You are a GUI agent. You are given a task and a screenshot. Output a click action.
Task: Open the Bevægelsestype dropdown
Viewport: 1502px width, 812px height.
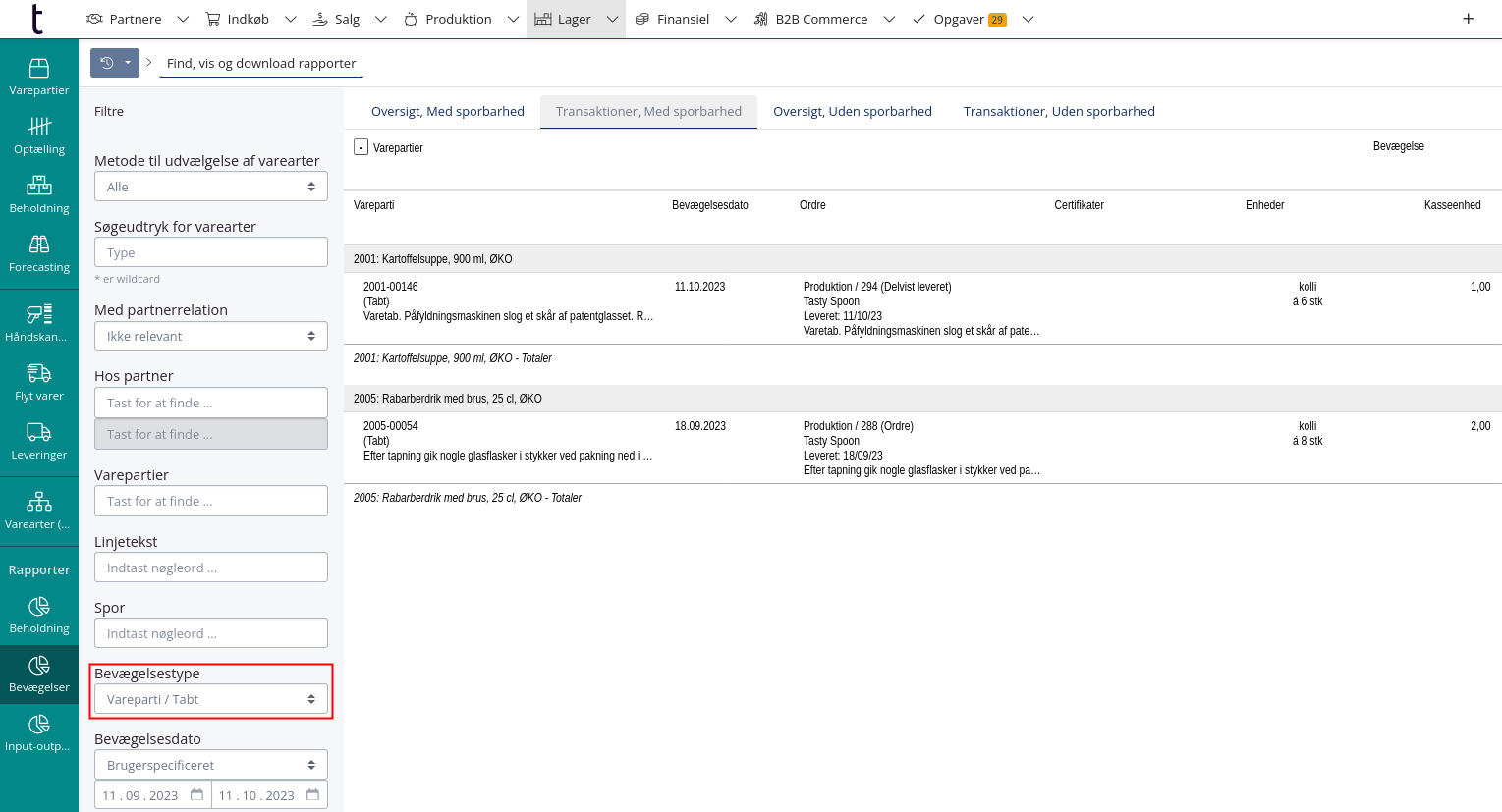(210, 699)
